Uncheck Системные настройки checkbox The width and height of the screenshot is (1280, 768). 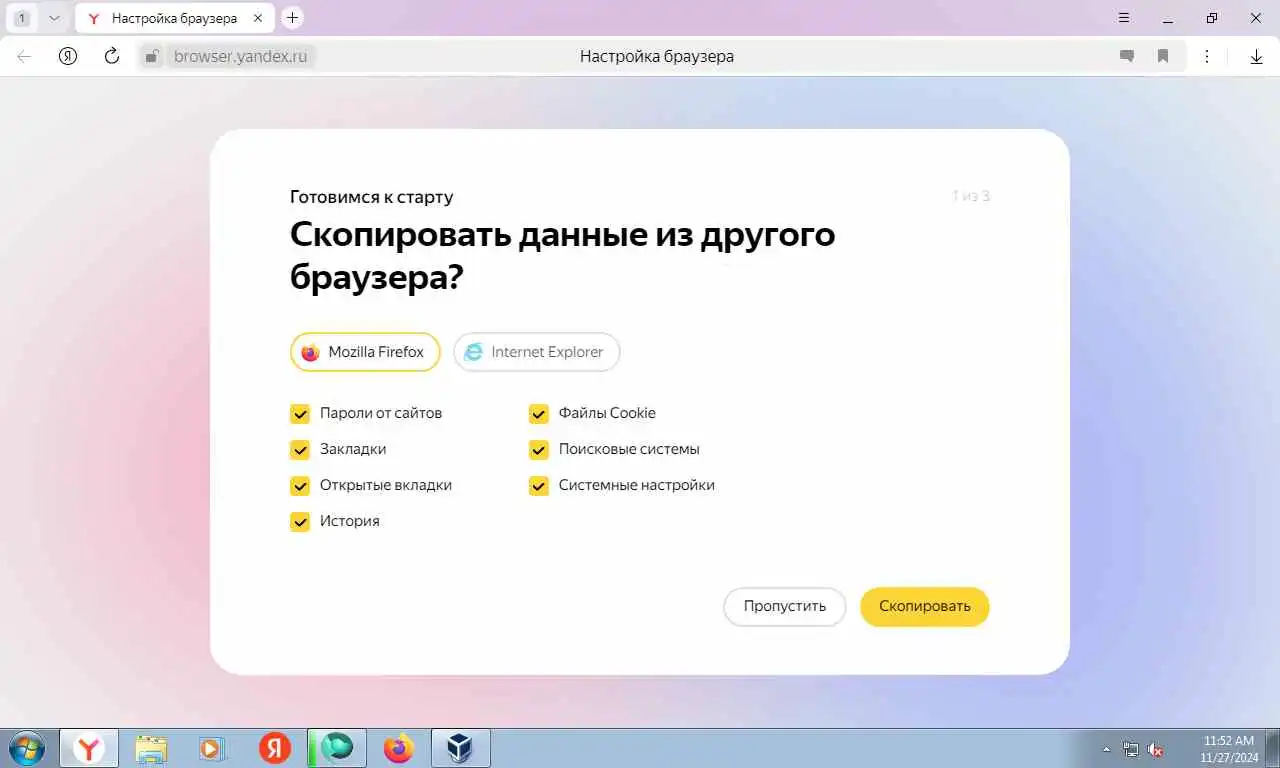[x=539, y=485]
